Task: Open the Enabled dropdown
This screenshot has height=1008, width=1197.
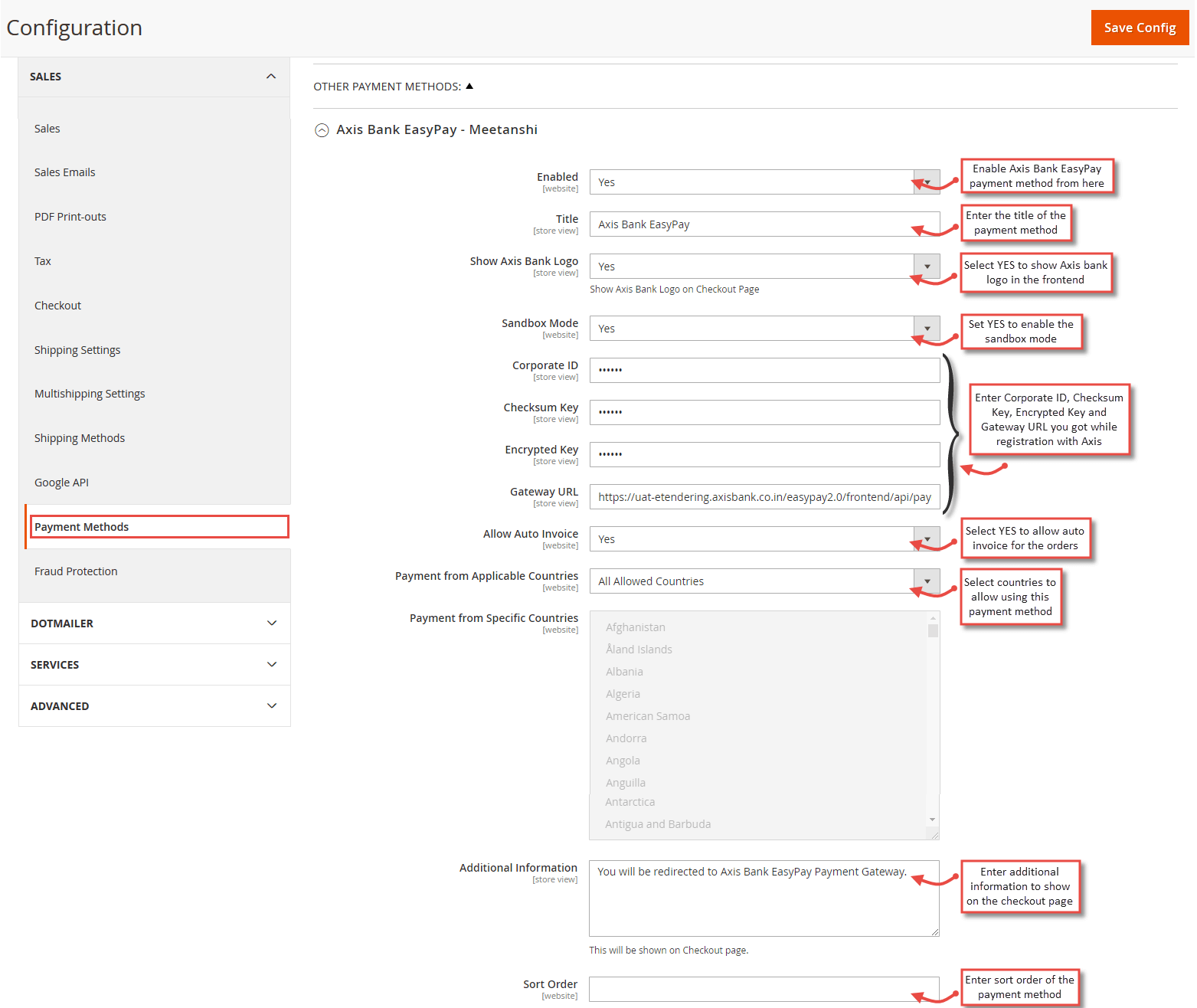Action: click(x=926, y=182)
